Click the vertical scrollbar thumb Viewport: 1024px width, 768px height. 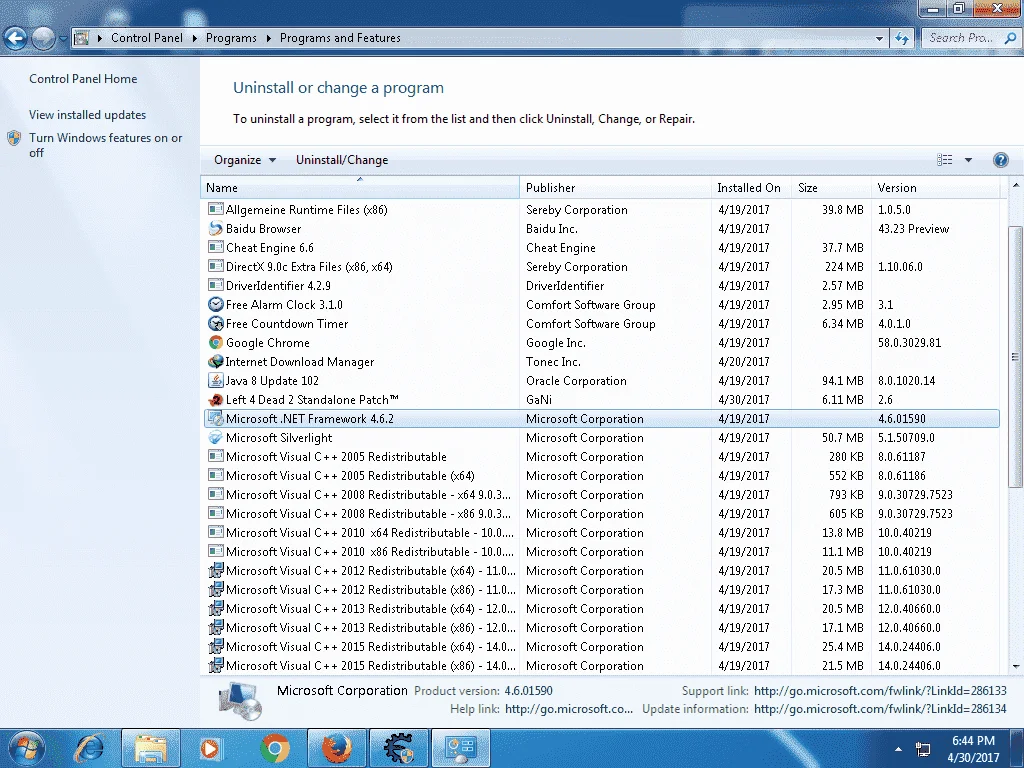coord(1015,357)
